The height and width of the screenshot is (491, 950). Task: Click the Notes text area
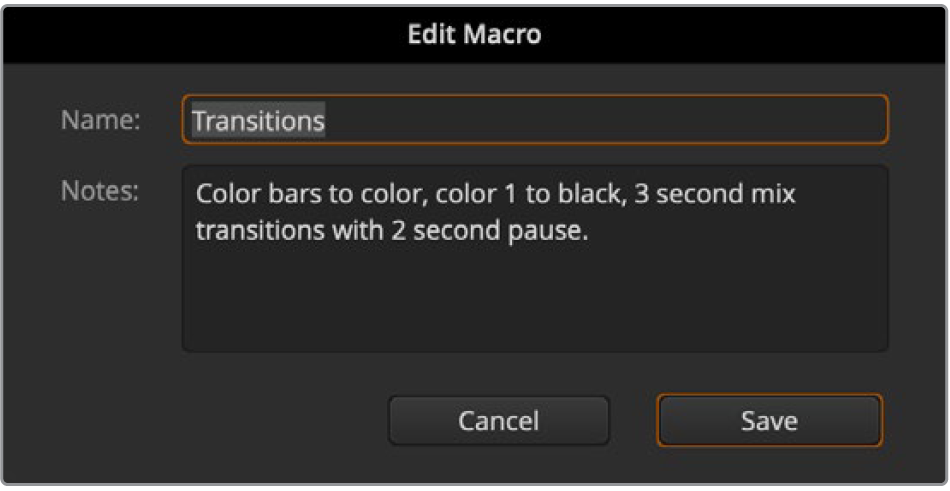pos(534,259)
